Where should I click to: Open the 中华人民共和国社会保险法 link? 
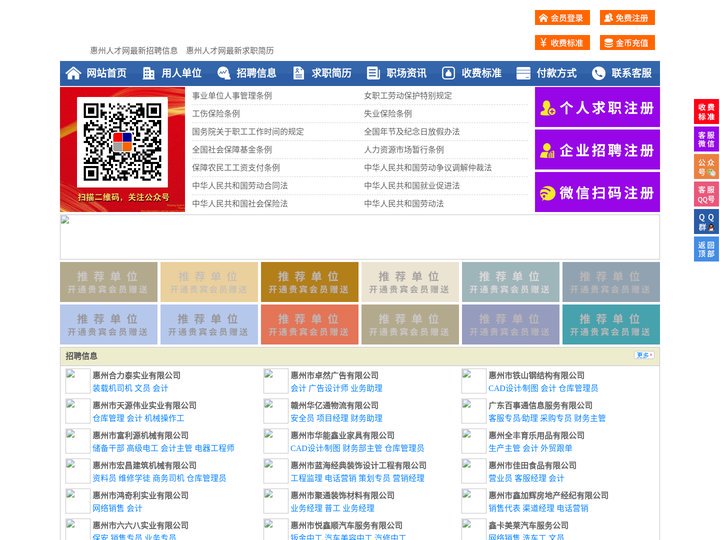pyautogui.click(x=240, y=203)
